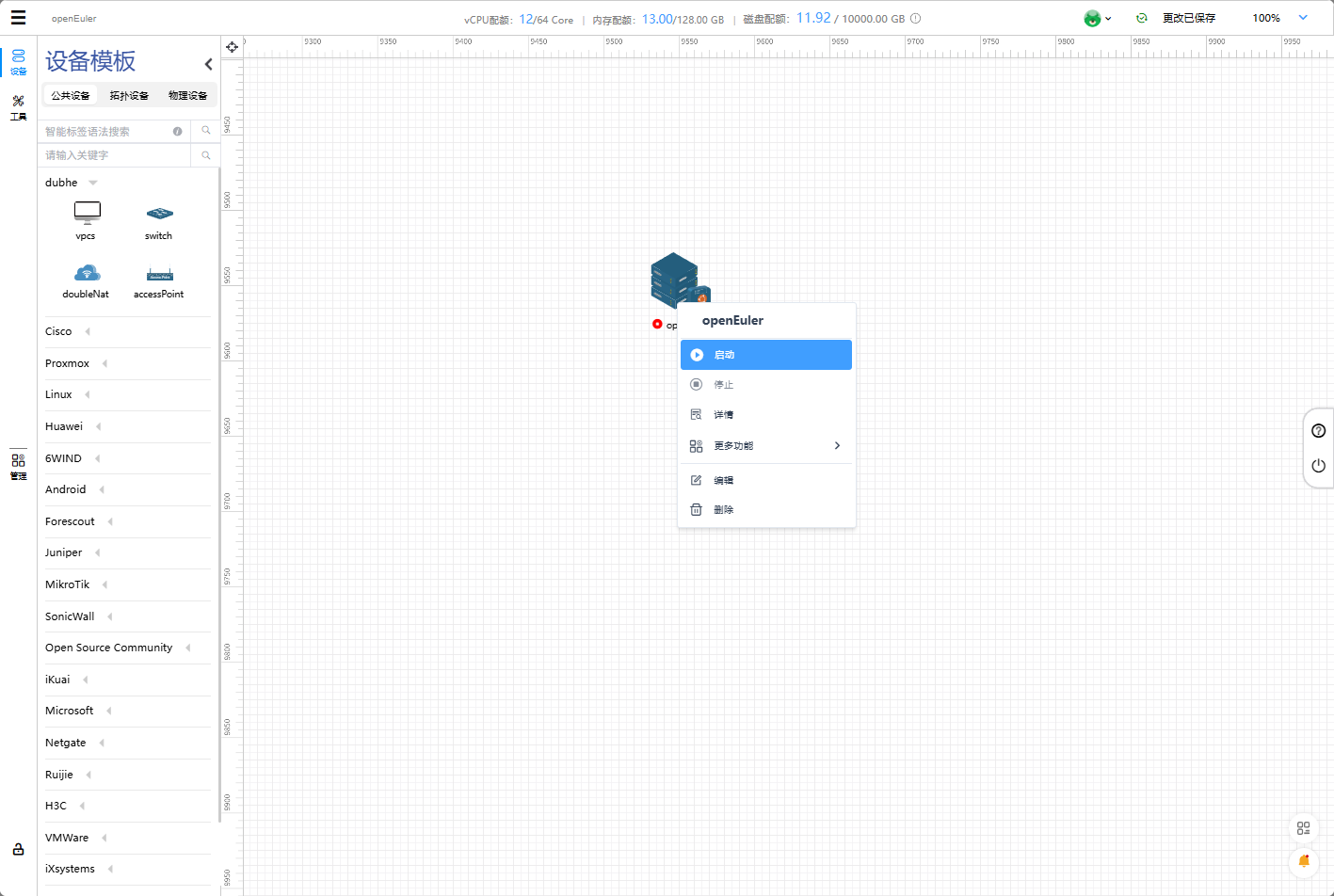
Task: Open the 管理 management sidebar icon
Action: 18,466
